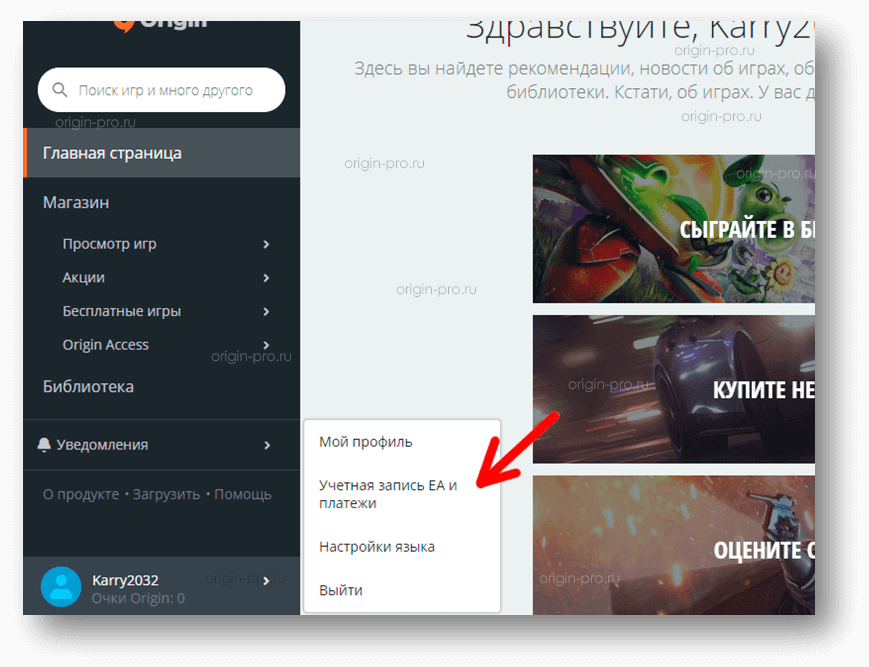Screen dimensions: 869x667
Task: Expand the Уведомления chevron
Action: tap(267, 445)
